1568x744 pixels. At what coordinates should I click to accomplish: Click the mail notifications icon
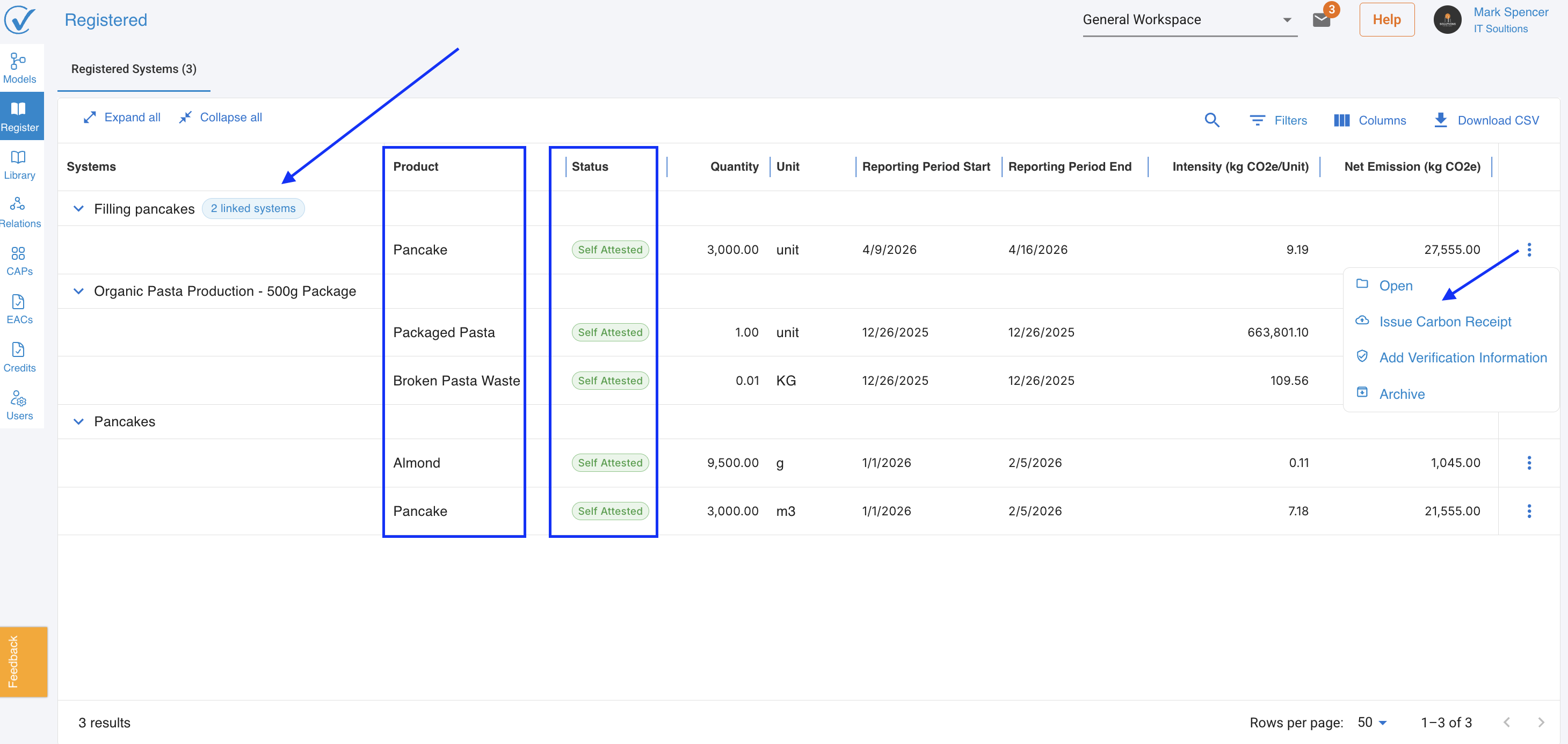pyautogui.click(x=1322, y=20)
